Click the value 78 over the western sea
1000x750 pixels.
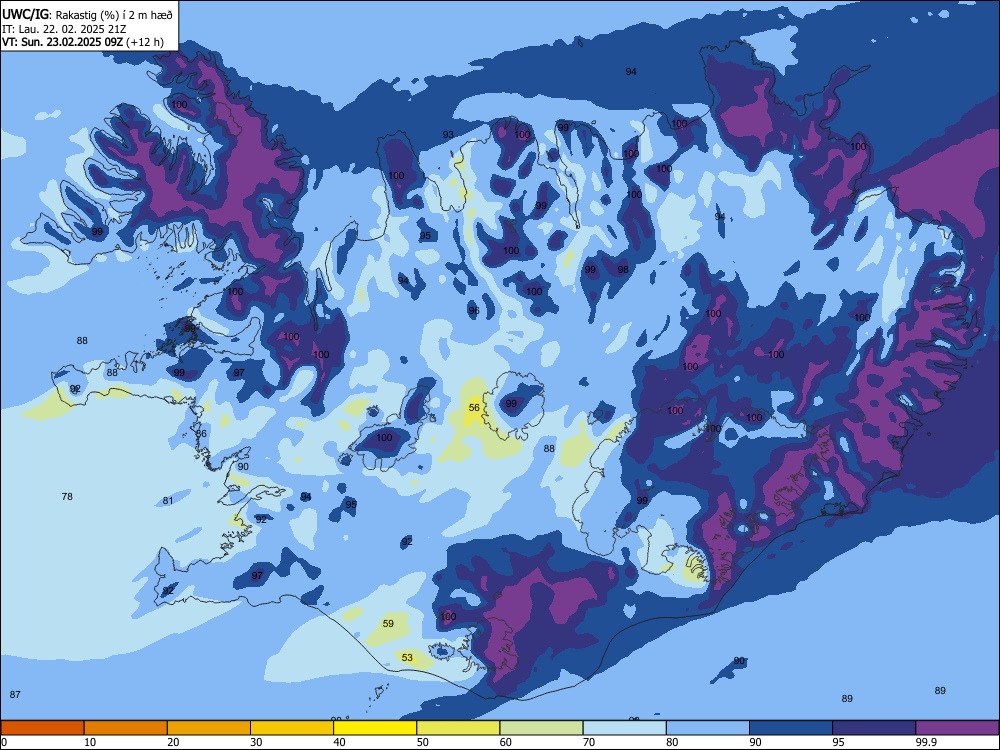point(67,496)
